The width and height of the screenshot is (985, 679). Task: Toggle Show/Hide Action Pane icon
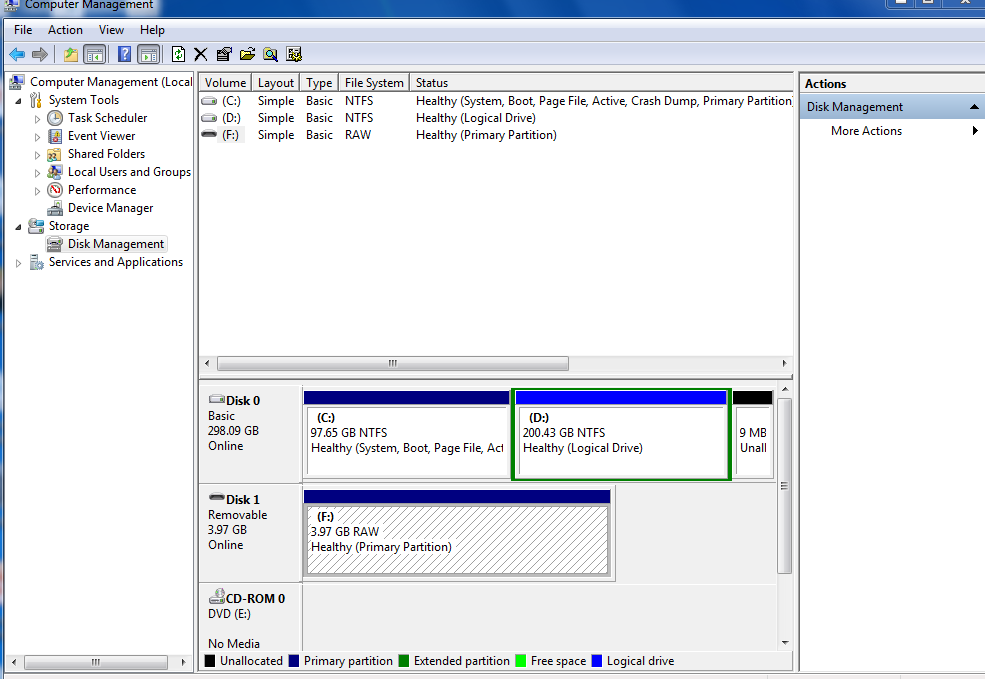149,55
